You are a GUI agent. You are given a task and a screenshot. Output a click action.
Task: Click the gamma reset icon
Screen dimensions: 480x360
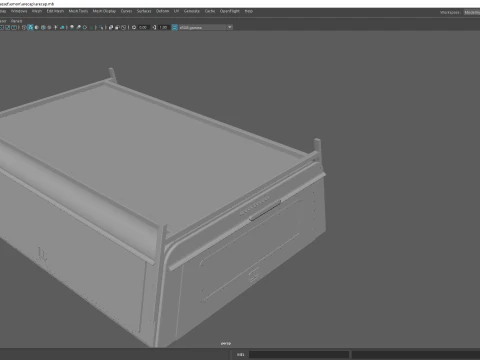(154, 27)
